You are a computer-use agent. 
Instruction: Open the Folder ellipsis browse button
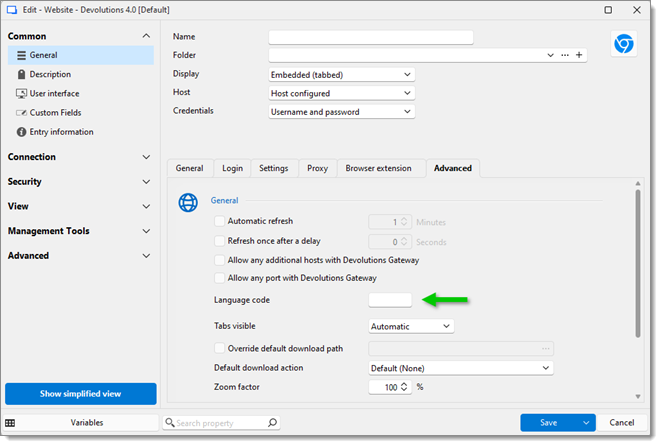click(x=565, y=55)
